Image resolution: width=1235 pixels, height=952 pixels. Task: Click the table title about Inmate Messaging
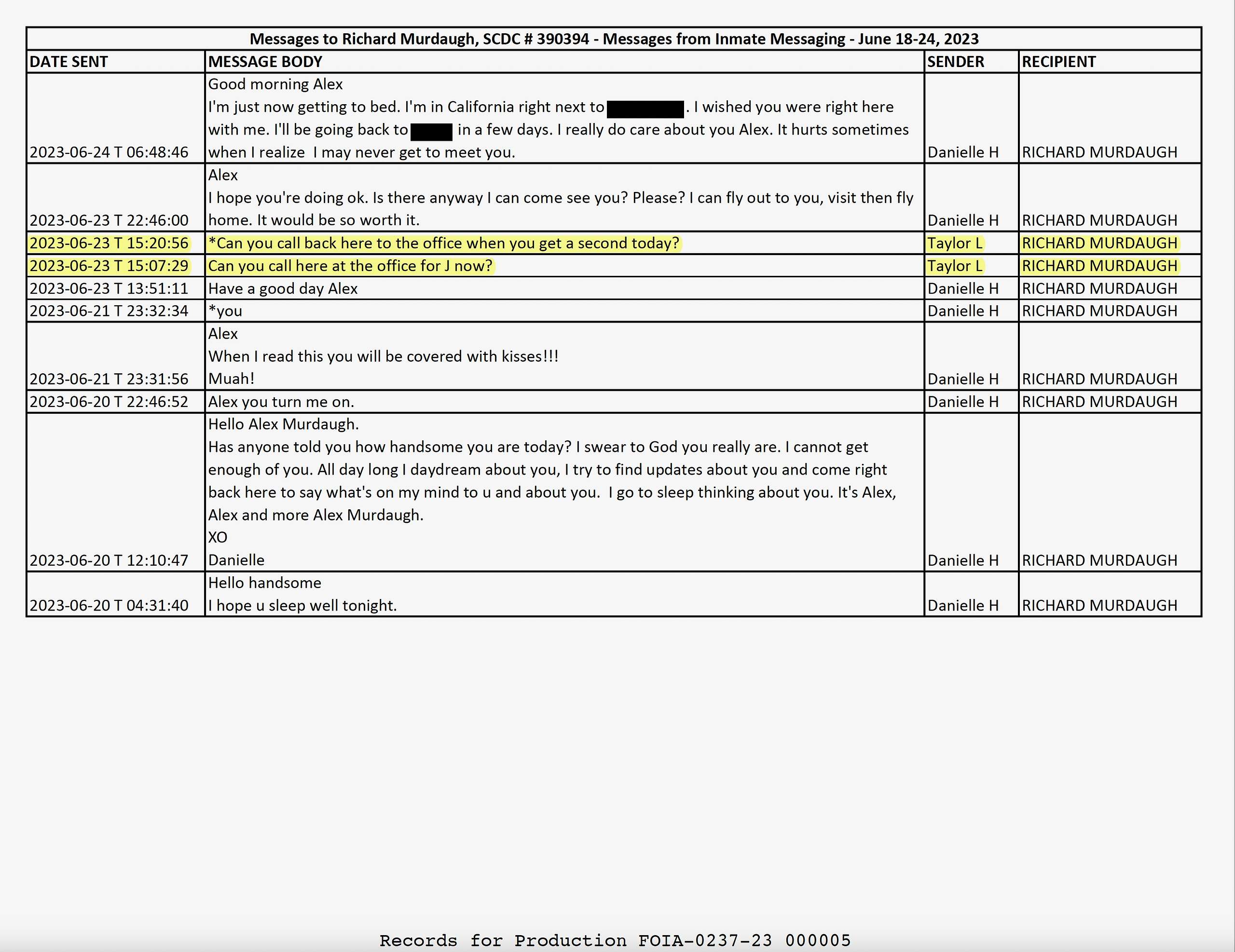pos(614,39)
